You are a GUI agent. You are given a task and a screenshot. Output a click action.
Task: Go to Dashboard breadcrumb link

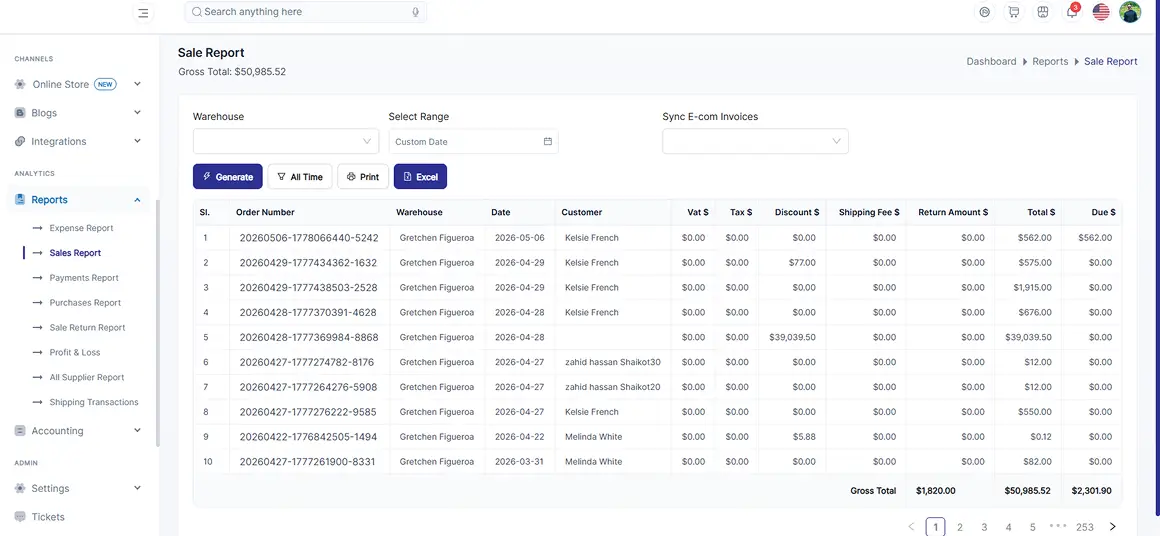tap(991, 61)
